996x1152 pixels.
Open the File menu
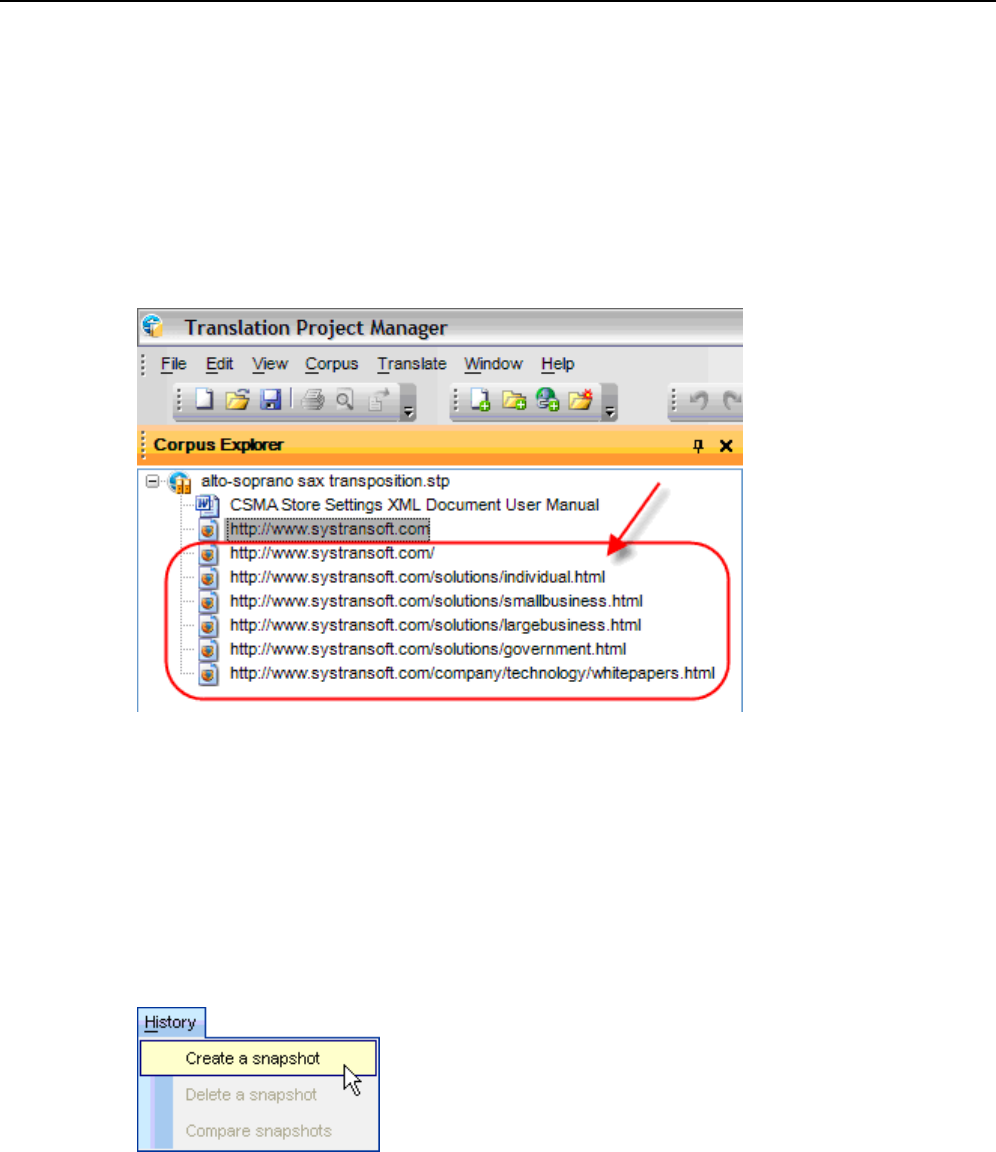tap(173, 364)
